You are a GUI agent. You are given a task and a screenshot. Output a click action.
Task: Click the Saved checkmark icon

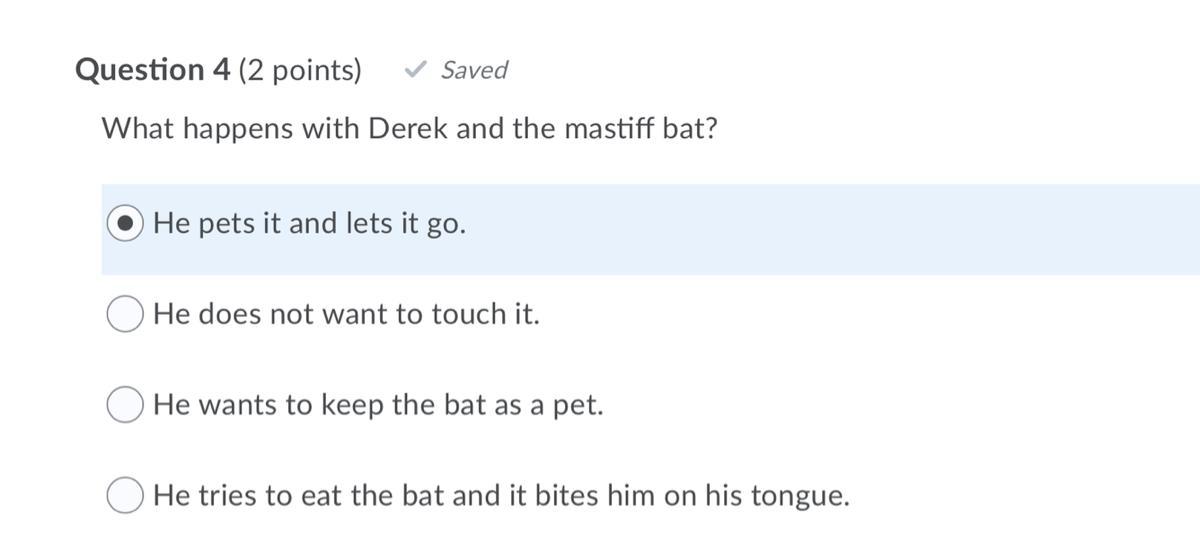pos(415,70)
